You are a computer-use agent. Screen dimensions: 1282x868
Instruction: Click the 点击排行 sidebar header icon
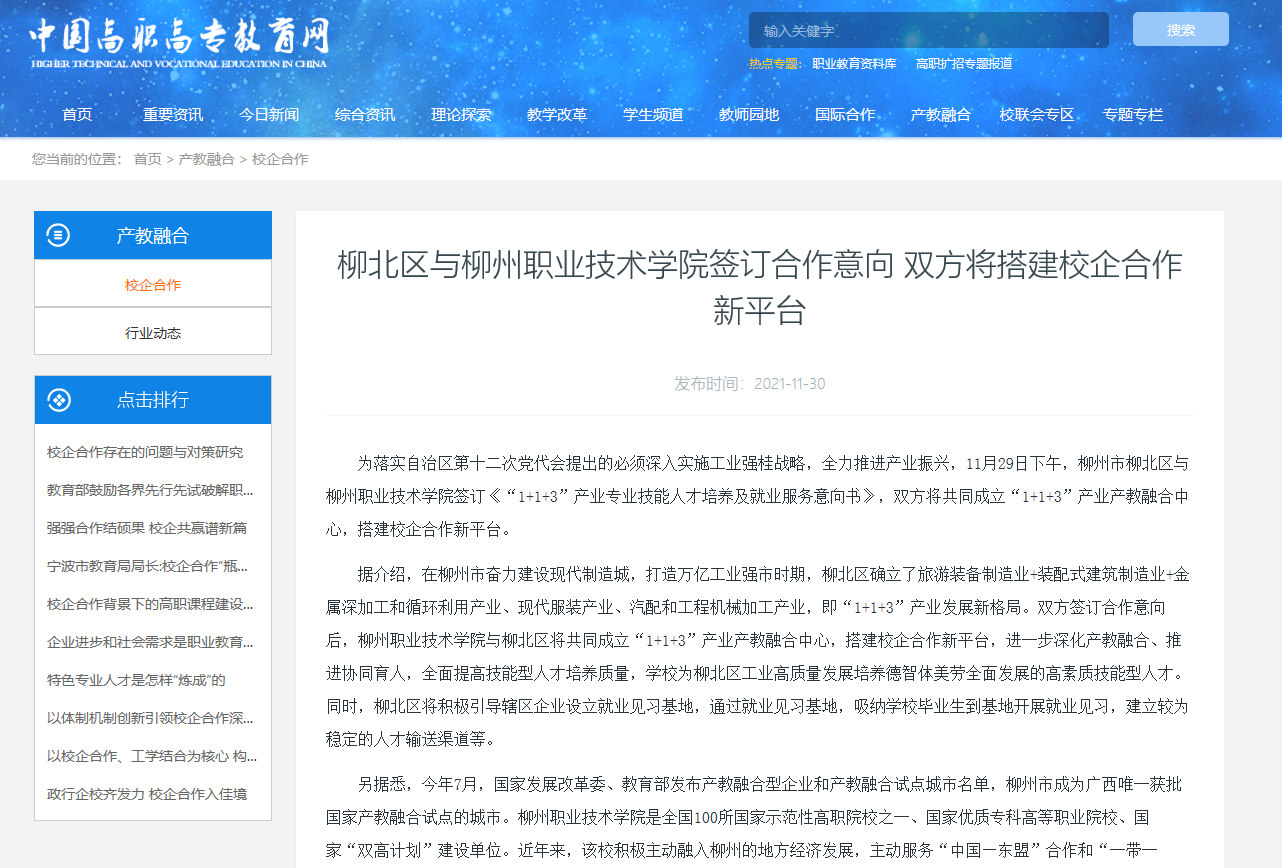59,400
